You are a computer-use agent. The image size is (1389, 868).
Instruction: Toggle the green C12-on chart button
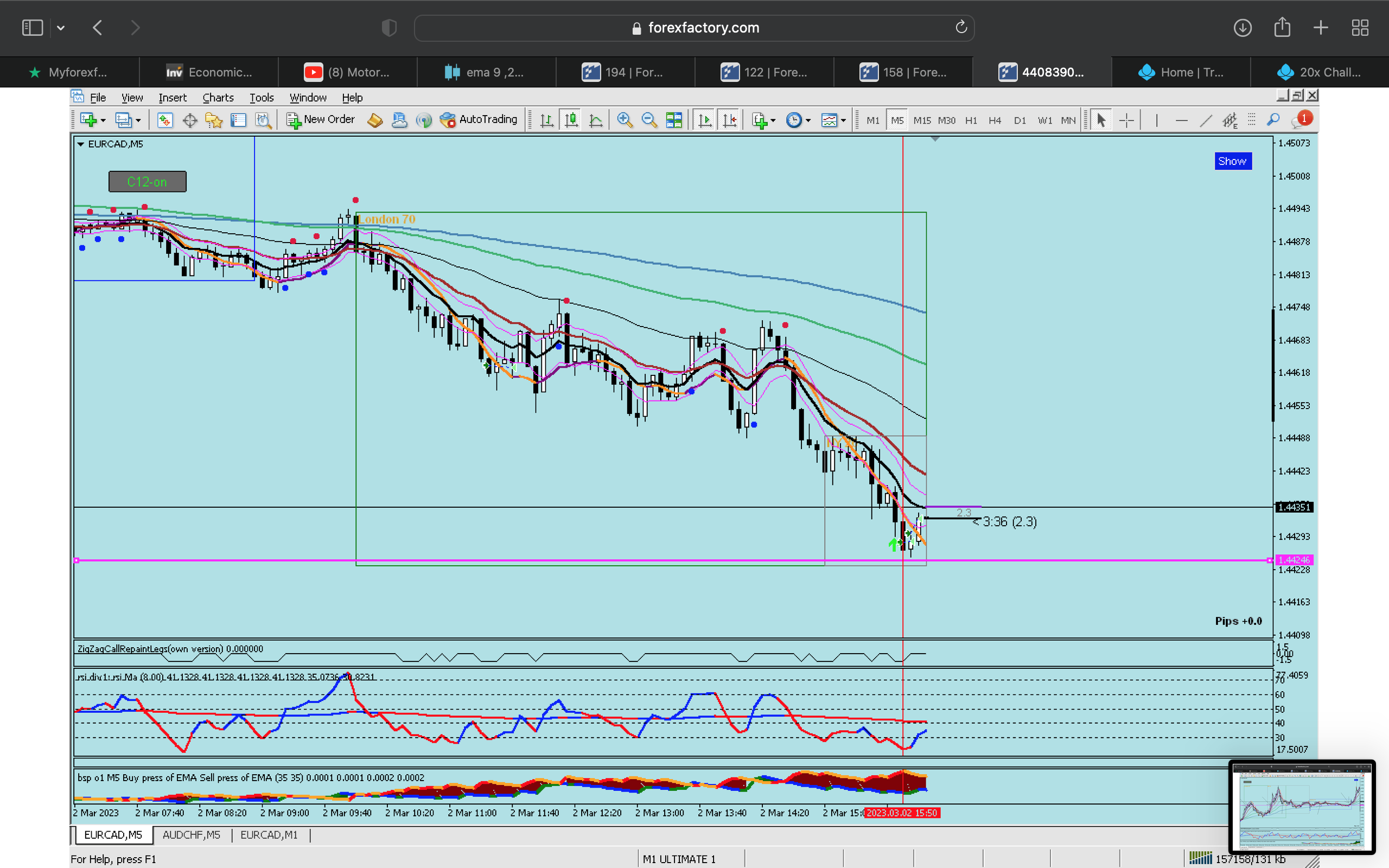click(x=147, y=182)
